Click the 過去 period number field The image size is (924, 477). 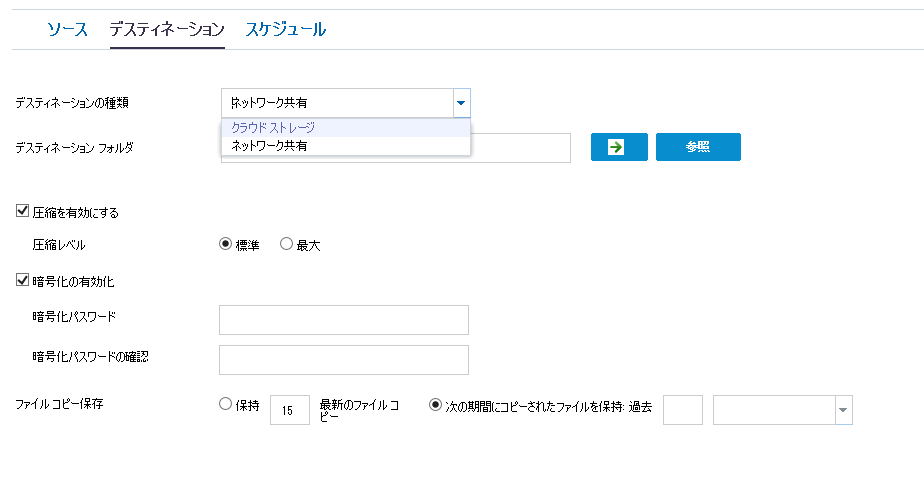point(683,410)
